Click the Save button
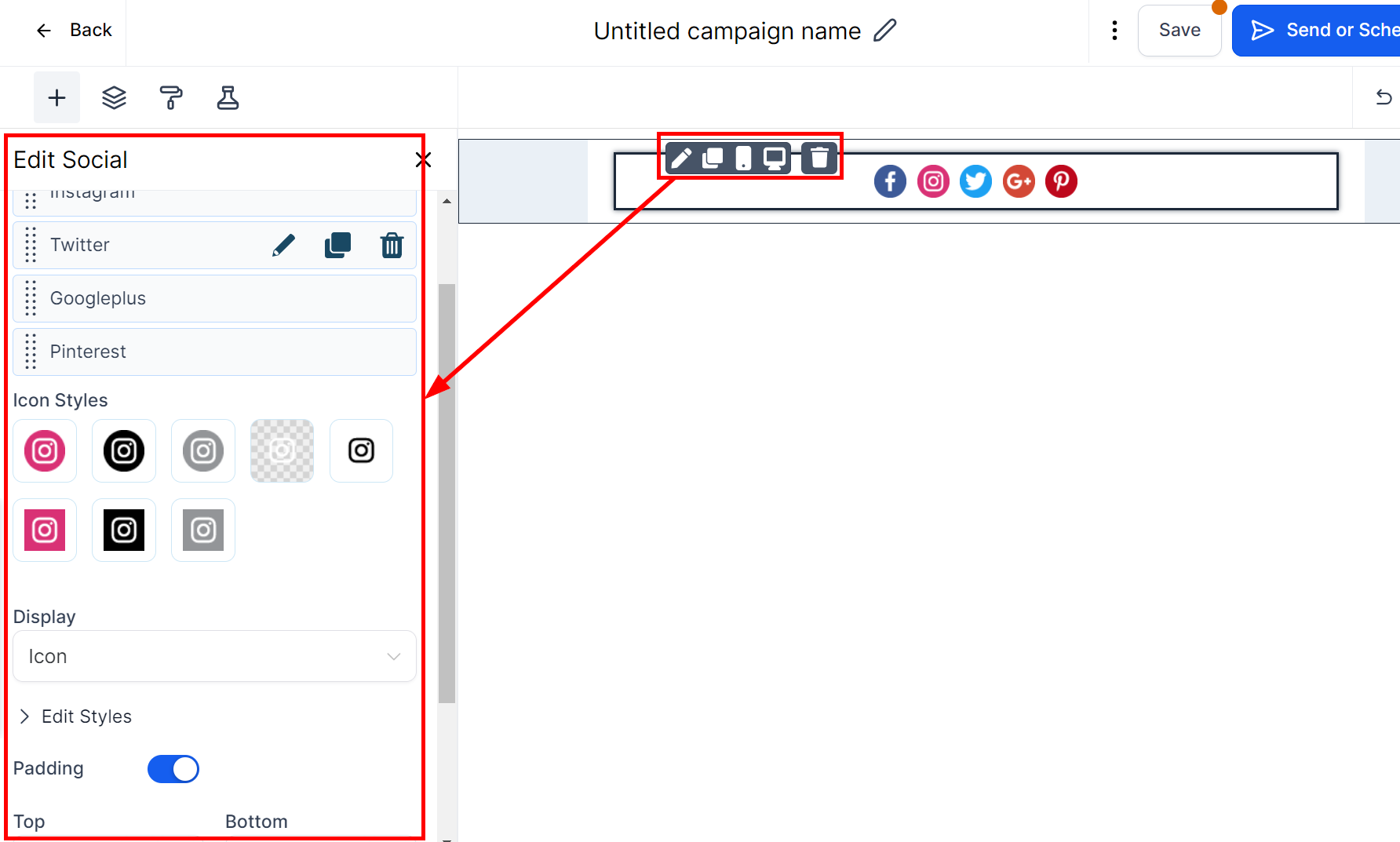 pos(1179,31)
